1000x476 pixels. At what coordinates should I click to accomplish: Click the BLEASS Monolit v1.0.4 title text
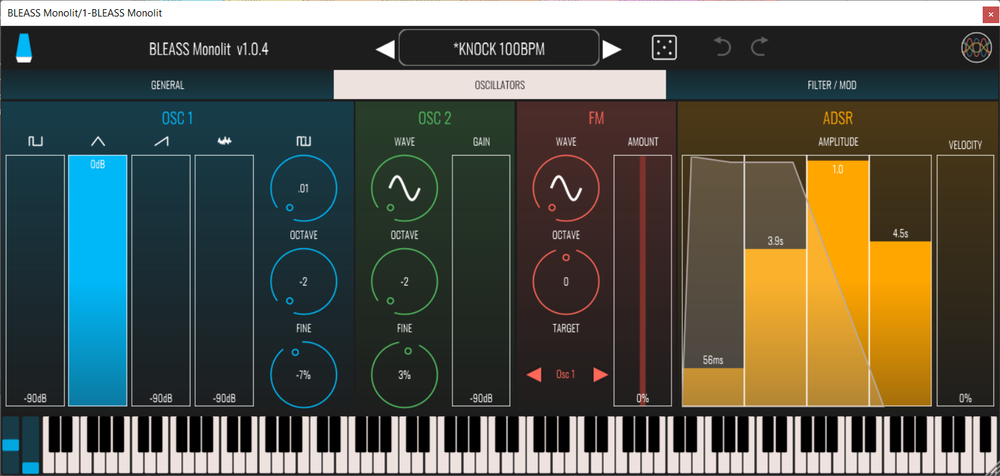coord(208,49)
